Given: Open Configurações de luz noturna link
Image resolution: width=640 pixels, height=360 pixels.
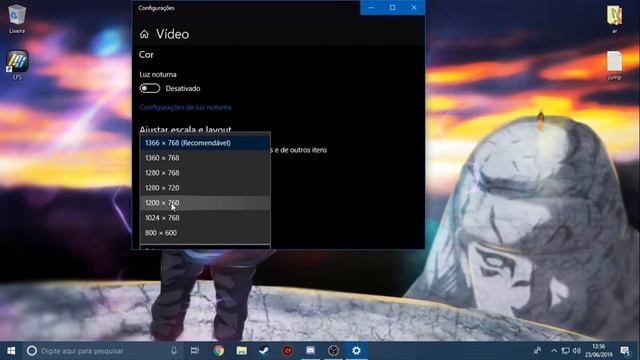Looking at the screenshot, I should [x=185, y=107].
